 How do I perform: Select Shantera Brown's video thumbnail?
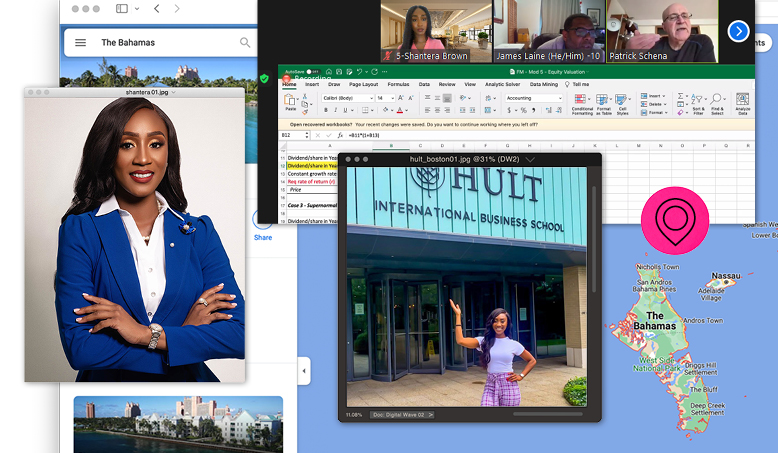(436, 31)
